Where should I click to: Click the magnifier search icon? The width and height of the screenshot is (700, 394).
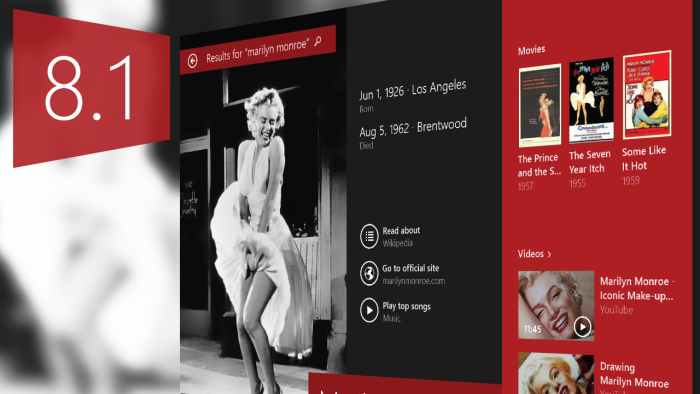click(x=318, y=41)
